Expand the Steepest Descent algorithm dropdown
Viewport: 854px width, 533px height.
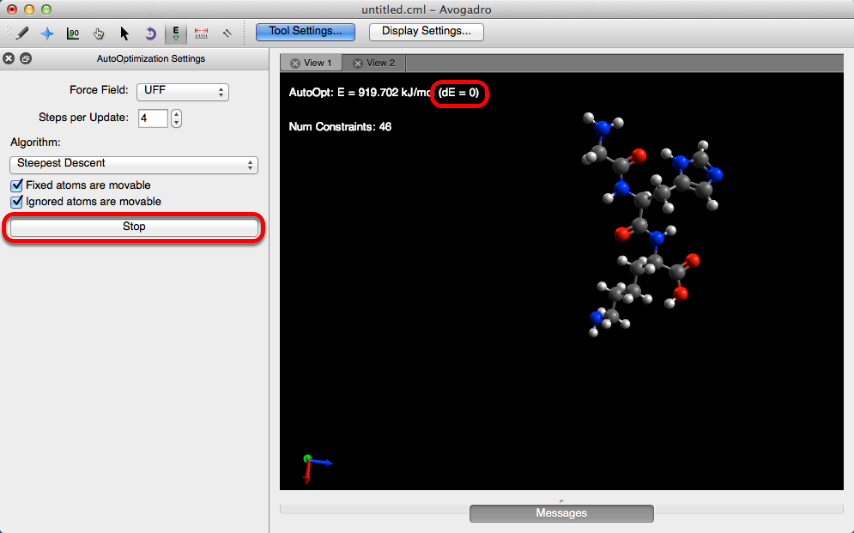click(133, 164)
